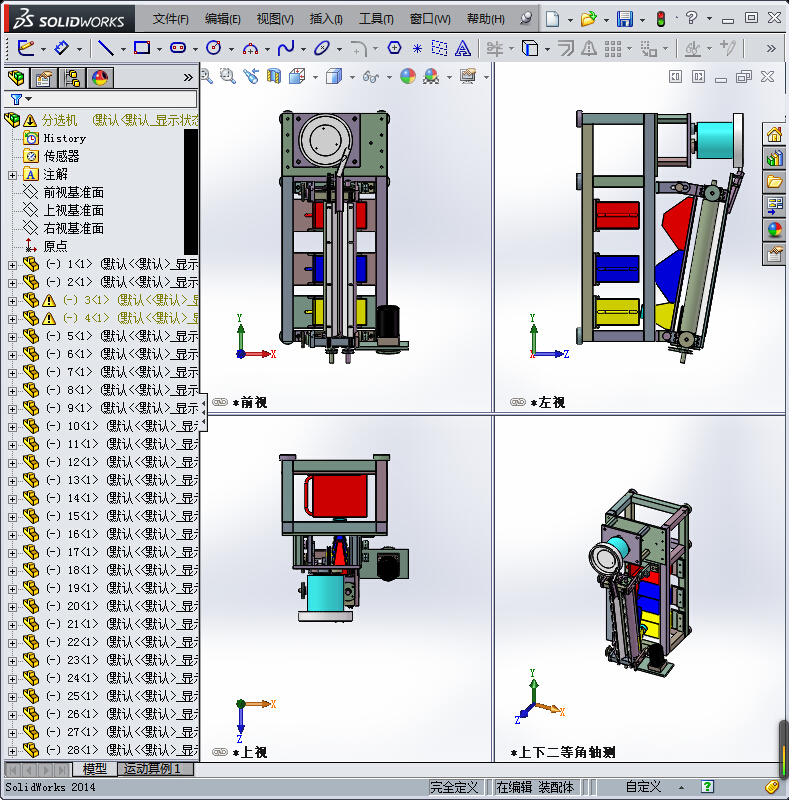Open the DisplayManager tab
Viewport: 789px width, 800px height.
pos(100,78)
